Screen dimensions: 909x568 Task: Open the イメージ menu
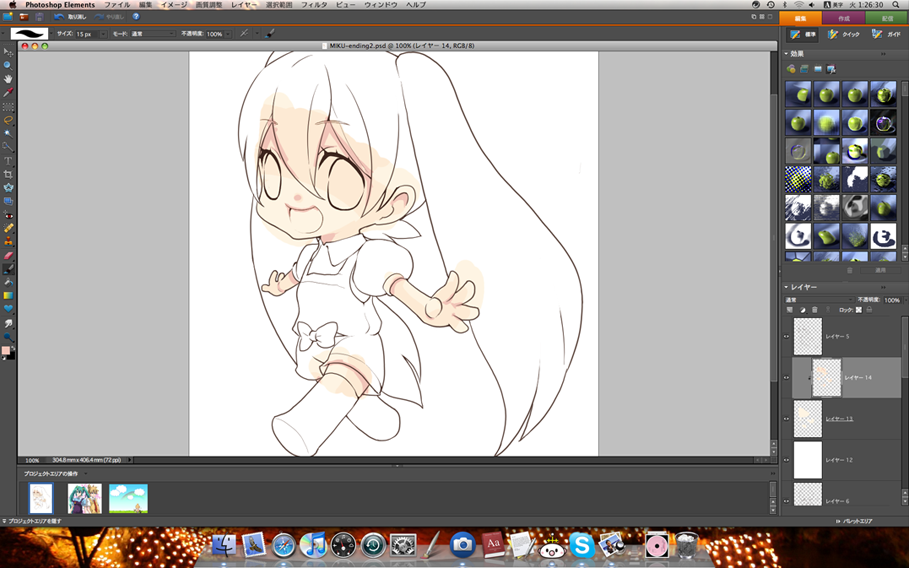[173, 5]
